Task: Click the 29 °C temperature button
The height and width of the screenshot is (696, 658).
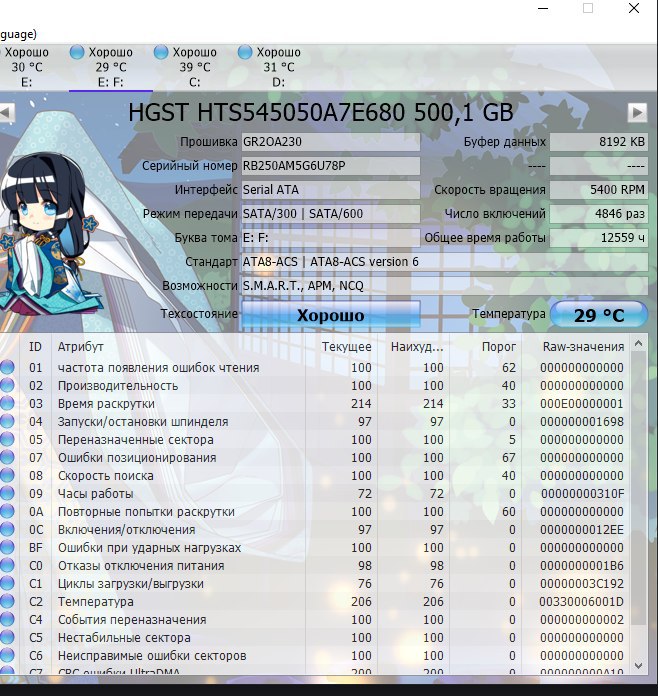Action: tap(599, 315)
